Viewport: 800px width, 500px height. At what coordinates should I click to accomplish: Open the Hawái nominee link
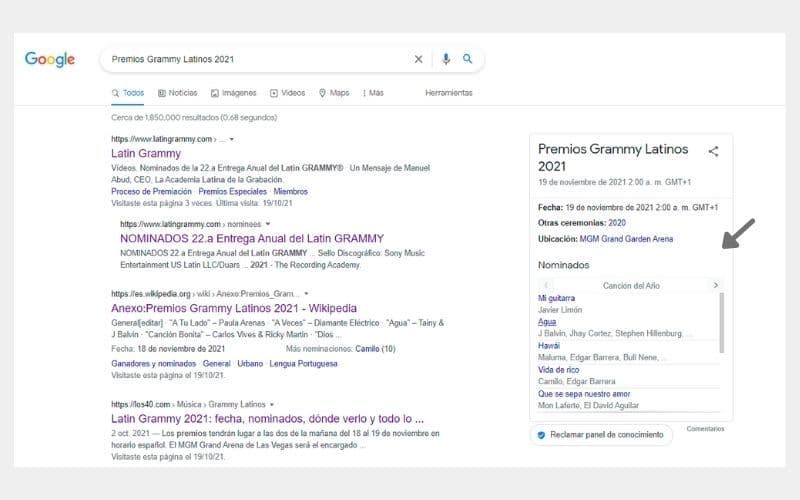(x=548, y=346)
